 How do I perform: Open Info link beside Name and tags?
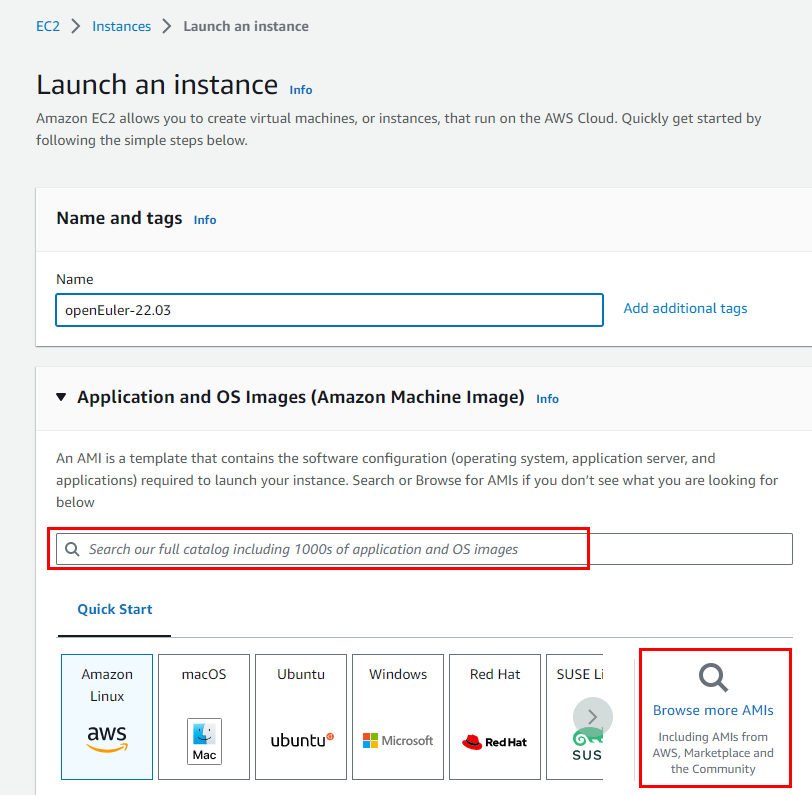click(205, 220)
